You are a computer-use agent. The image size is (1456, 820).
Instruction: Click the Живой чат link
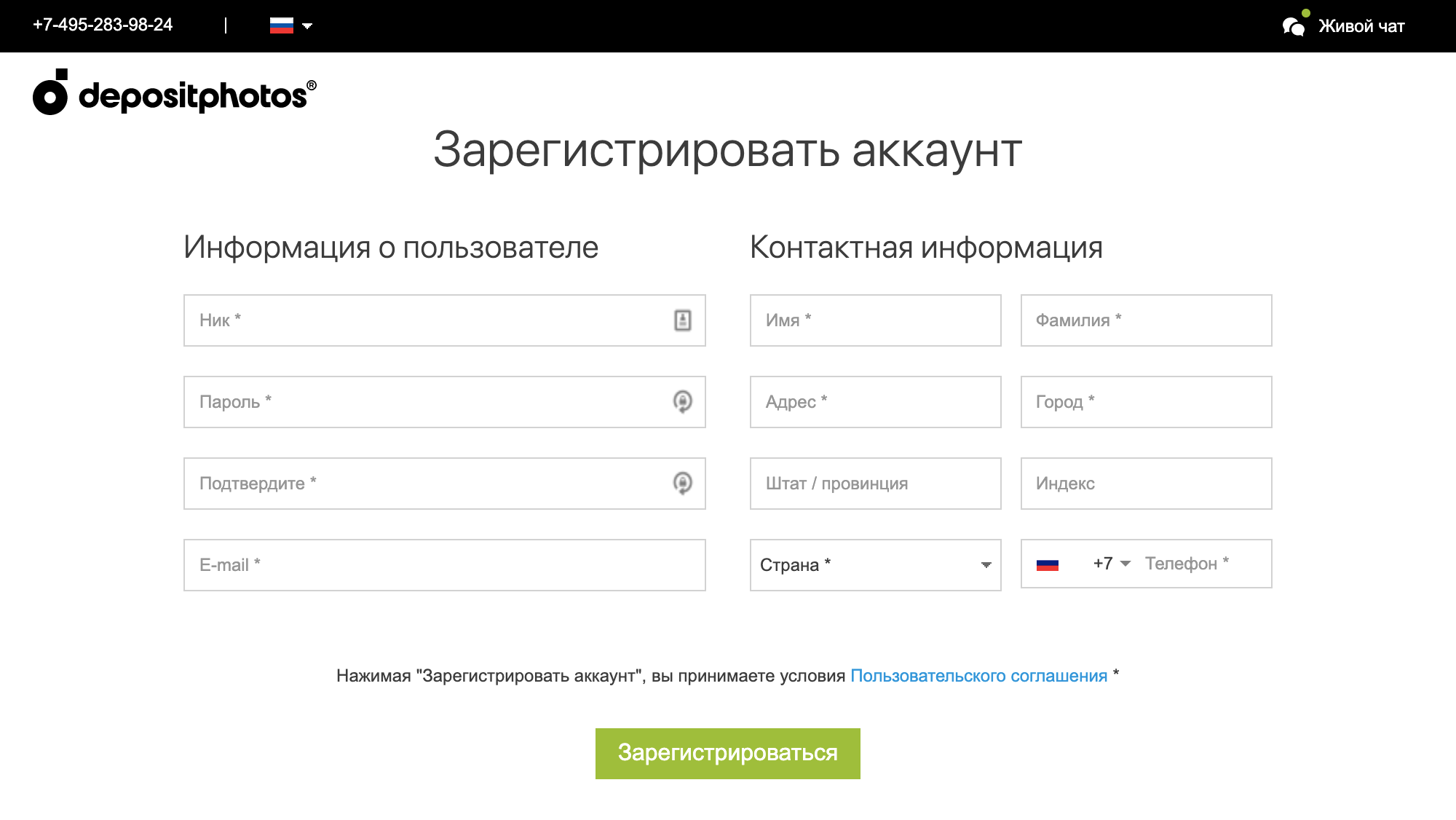point(1361,26)
